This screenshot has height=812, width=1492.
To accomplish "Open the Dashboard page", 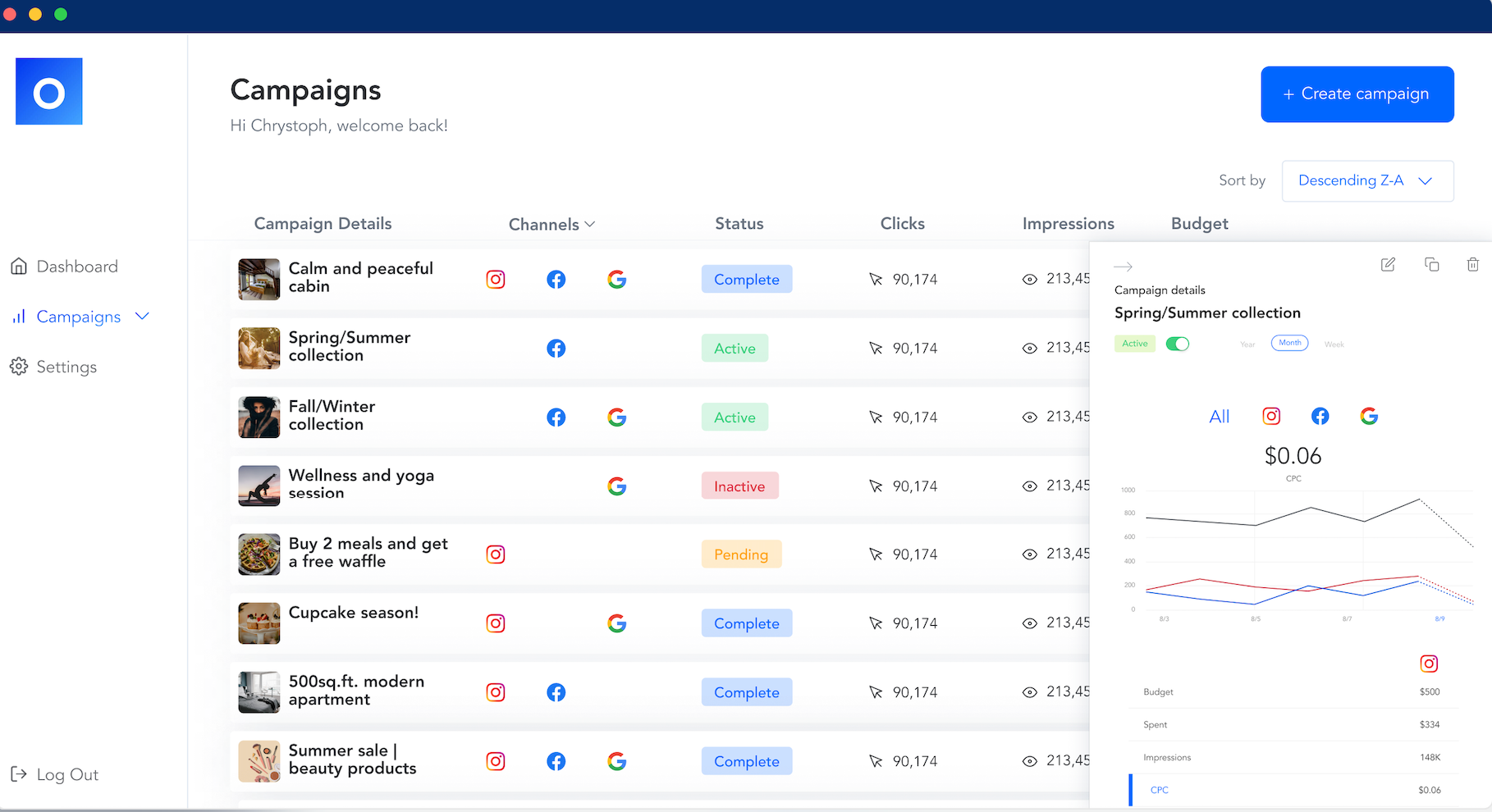I will click(x=64, y=267).
